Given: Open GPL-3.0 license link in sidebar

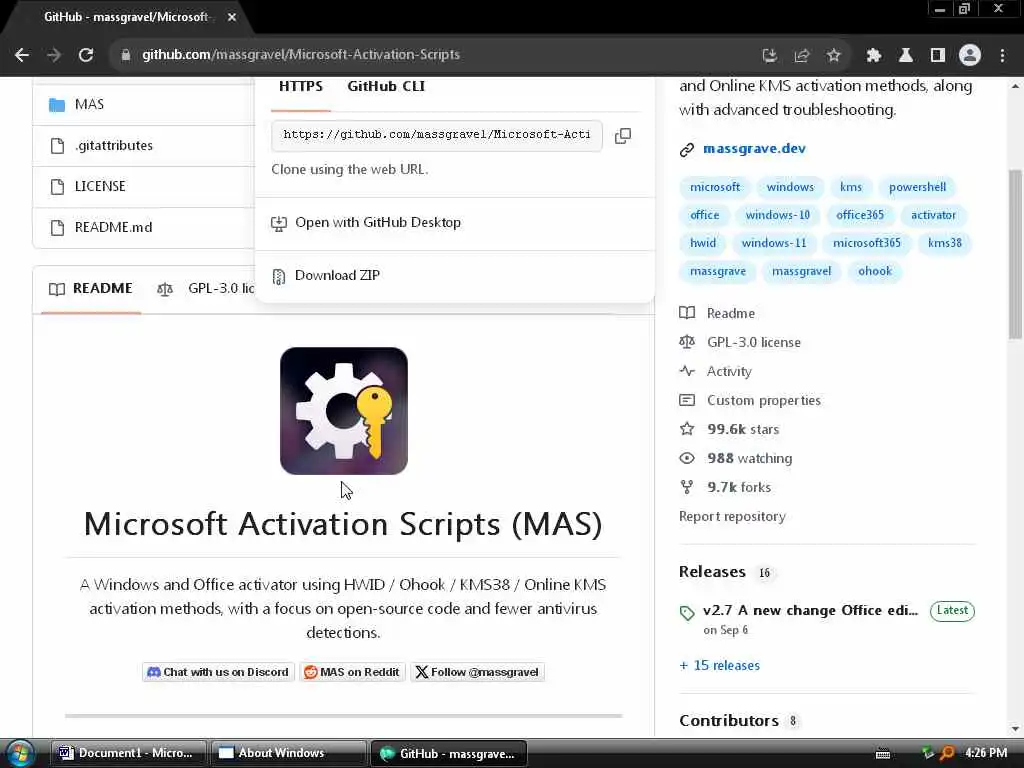Looking at the screenshot, I should coord(740,342).
